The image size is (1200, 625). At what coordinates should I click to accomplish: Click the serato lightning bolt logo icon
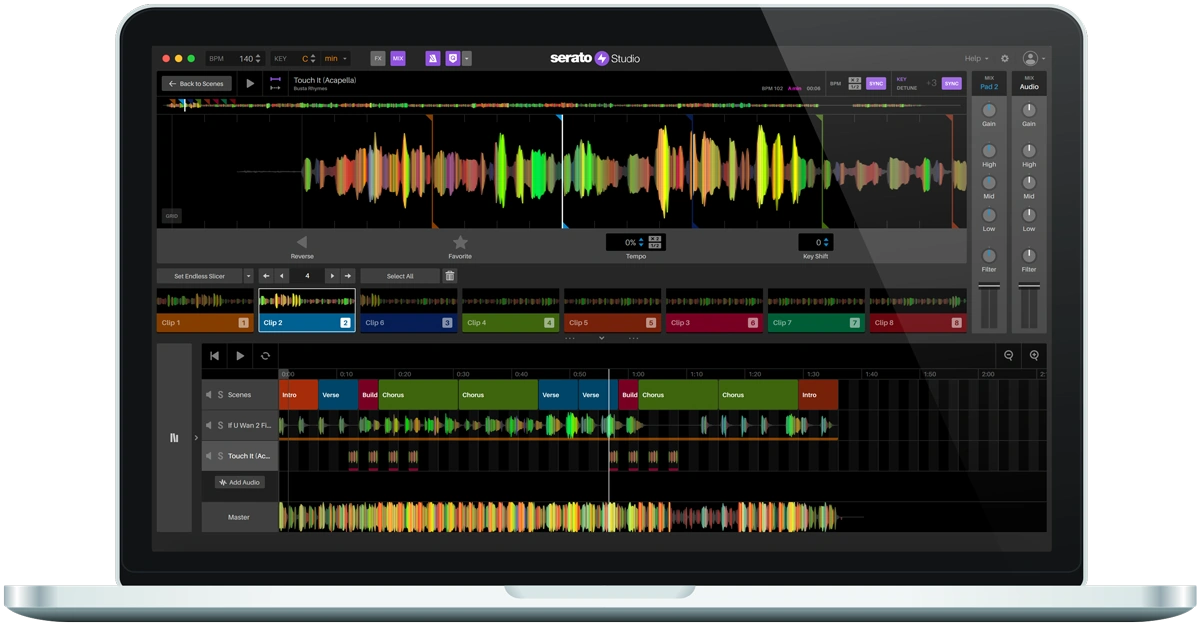601,59
